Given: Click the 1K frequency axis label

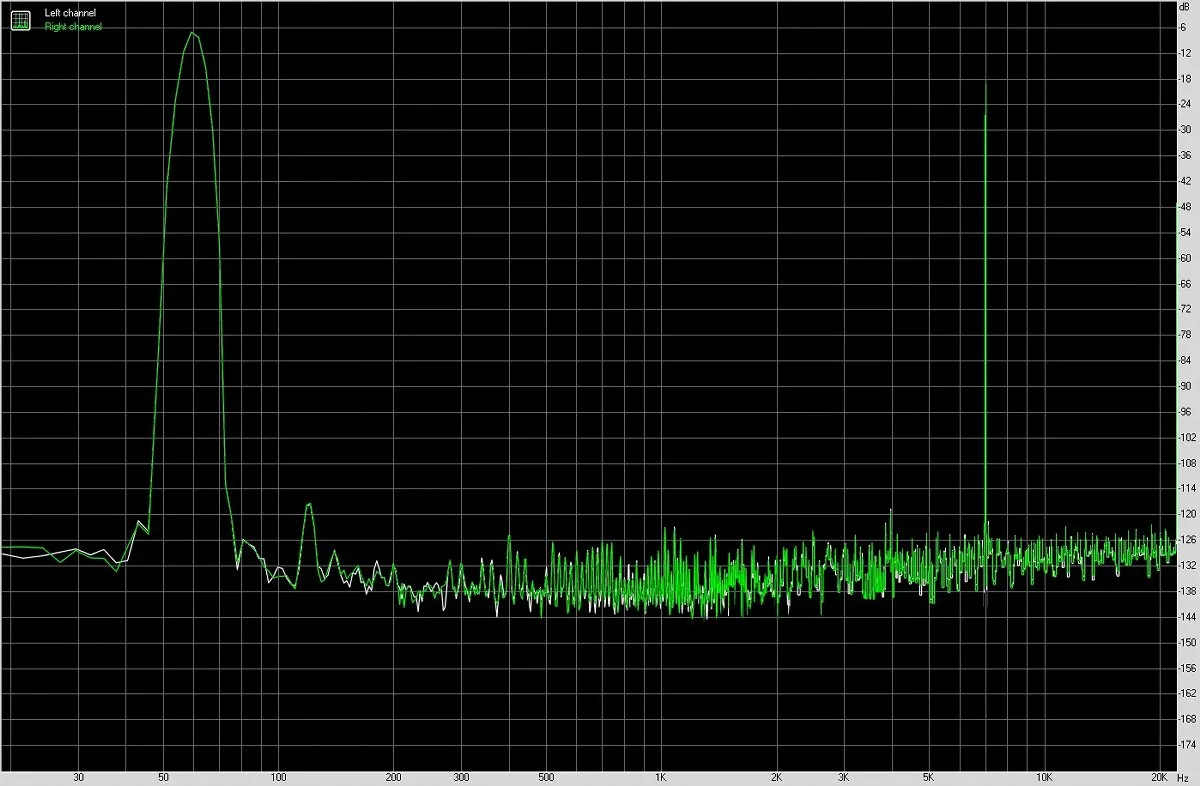Looking at the screenshot, I should [661, 777].
